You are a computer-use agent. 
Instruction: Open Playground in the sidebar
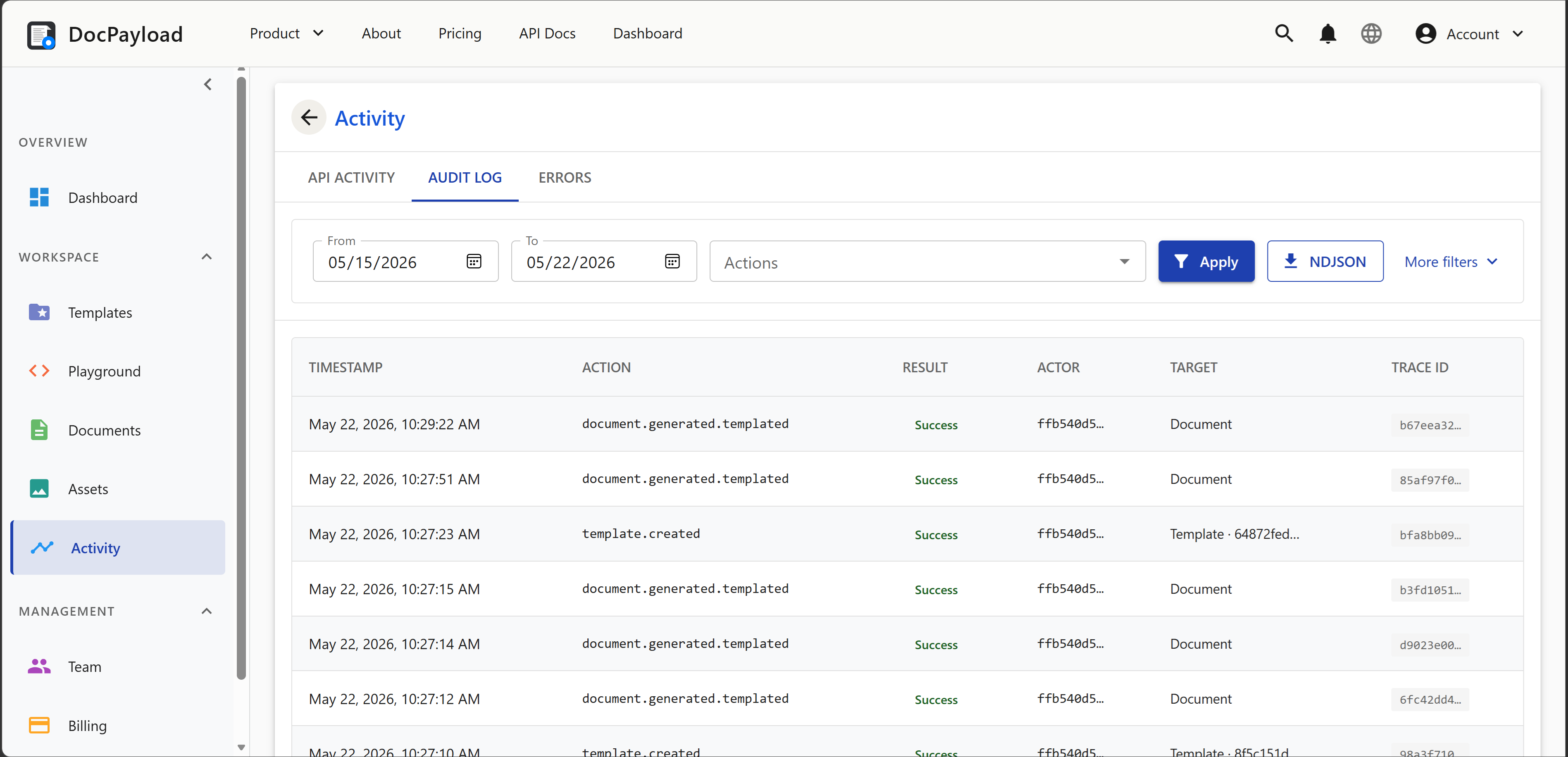(x=118, y=371)
